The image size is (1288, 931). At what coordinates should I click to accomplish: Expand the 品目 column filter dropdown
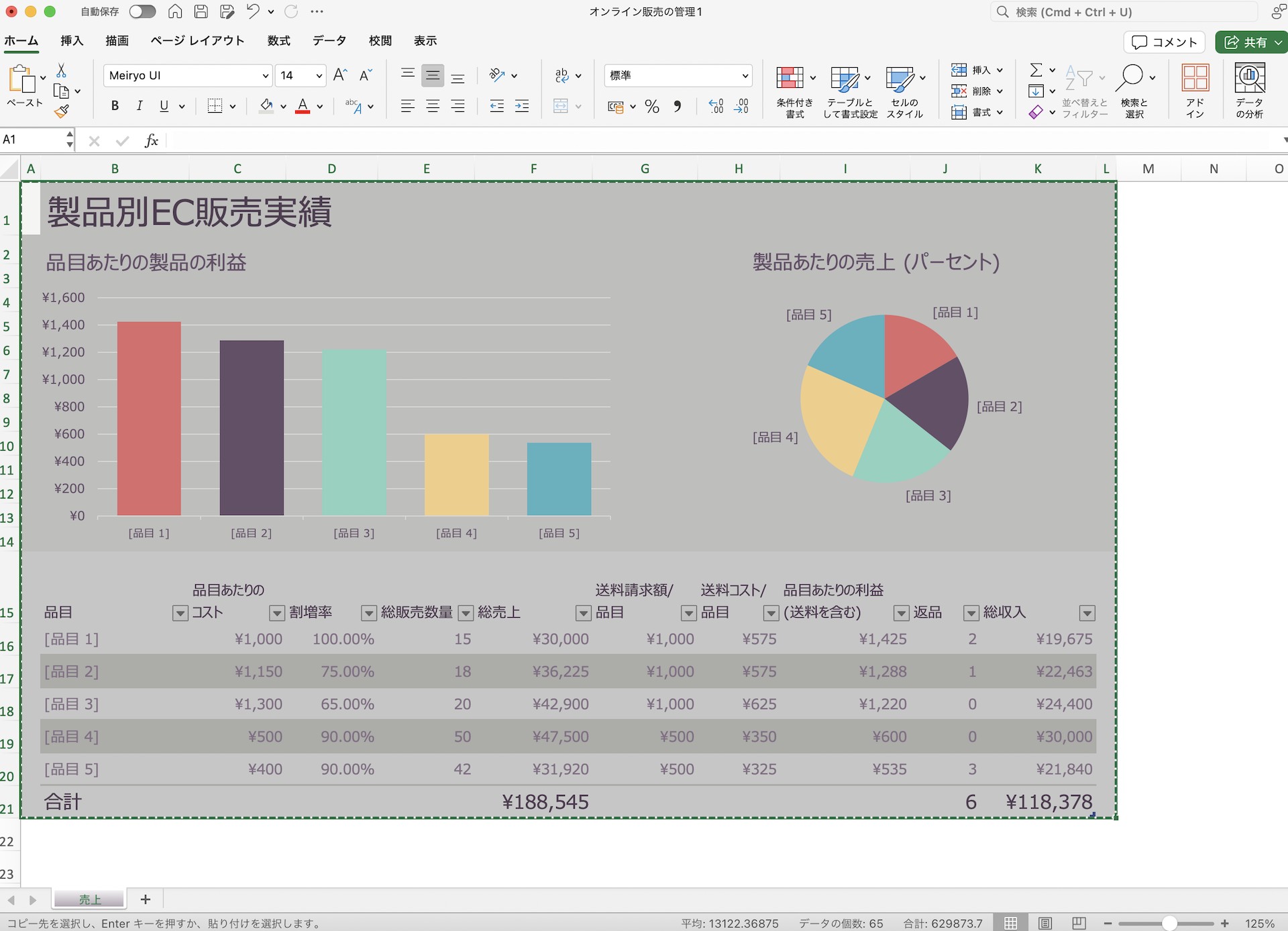tap(180, 613)
